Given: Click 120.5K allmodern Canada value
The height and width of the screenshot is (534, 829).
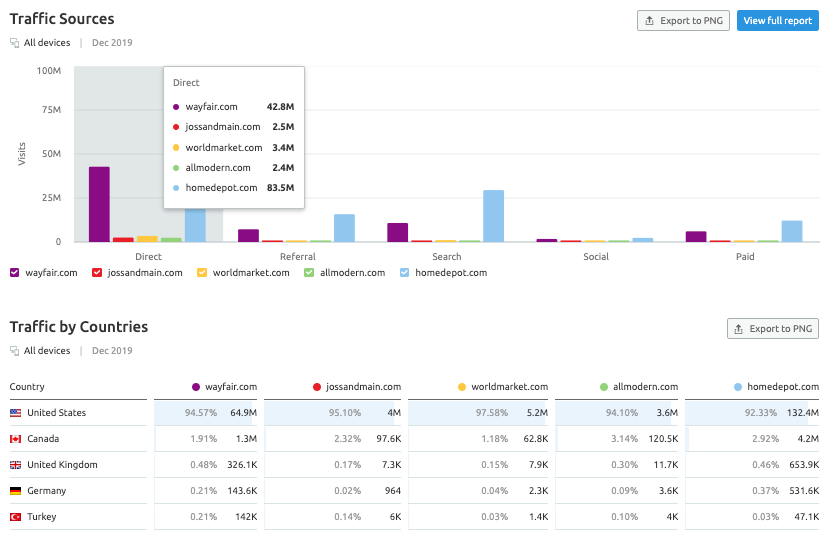Looking at the screenshot, I should coord(663,439).
